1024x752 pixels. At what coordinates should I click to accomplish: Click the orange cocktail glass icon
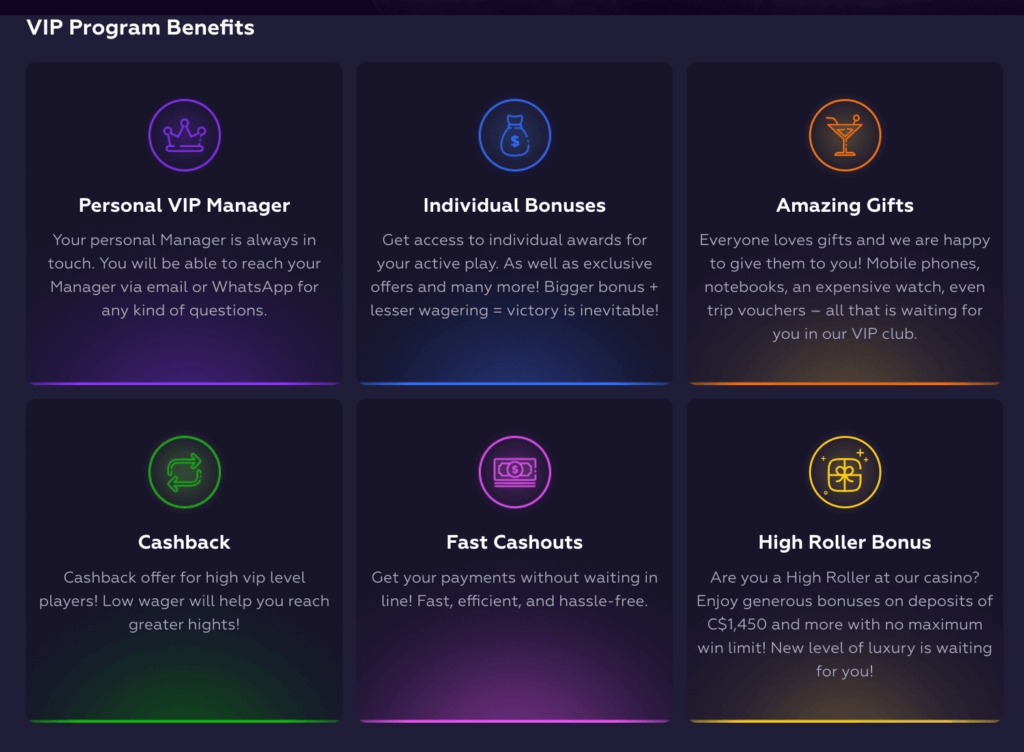(845, 135)
